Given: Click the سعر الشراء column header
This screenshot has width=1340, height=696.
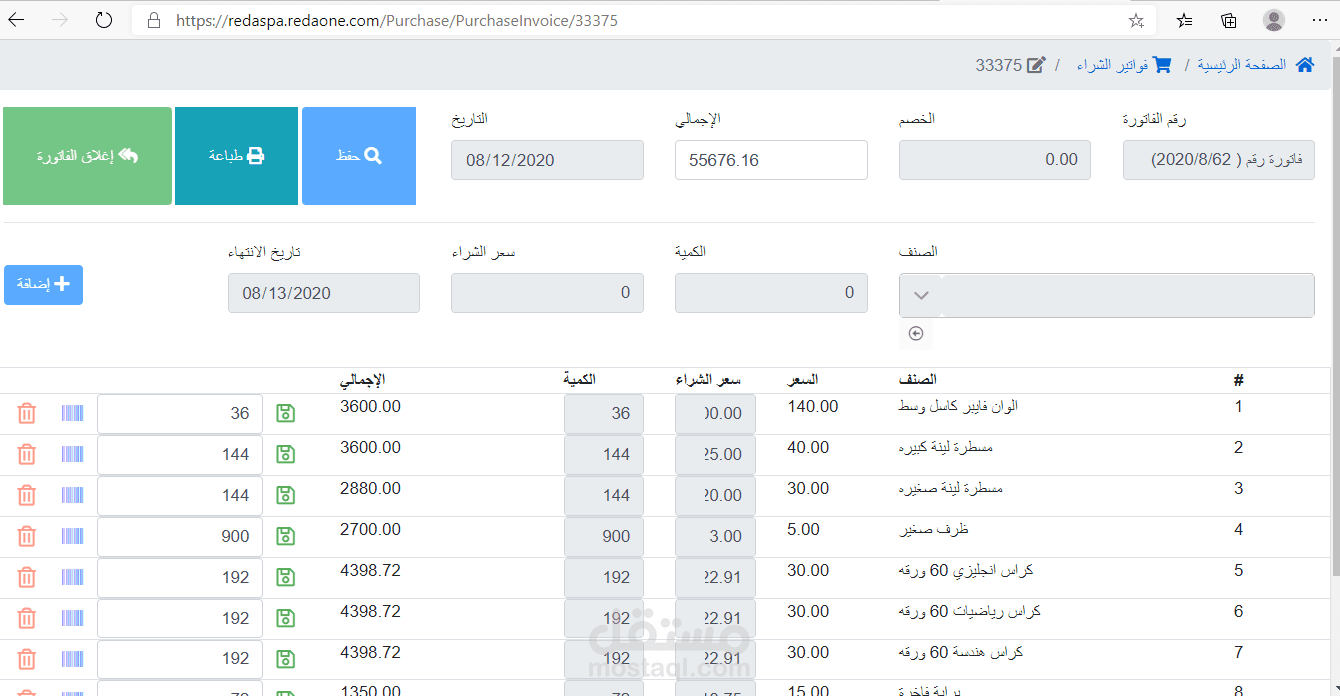Looking at the screenshot, I should (x=708, y=380).
